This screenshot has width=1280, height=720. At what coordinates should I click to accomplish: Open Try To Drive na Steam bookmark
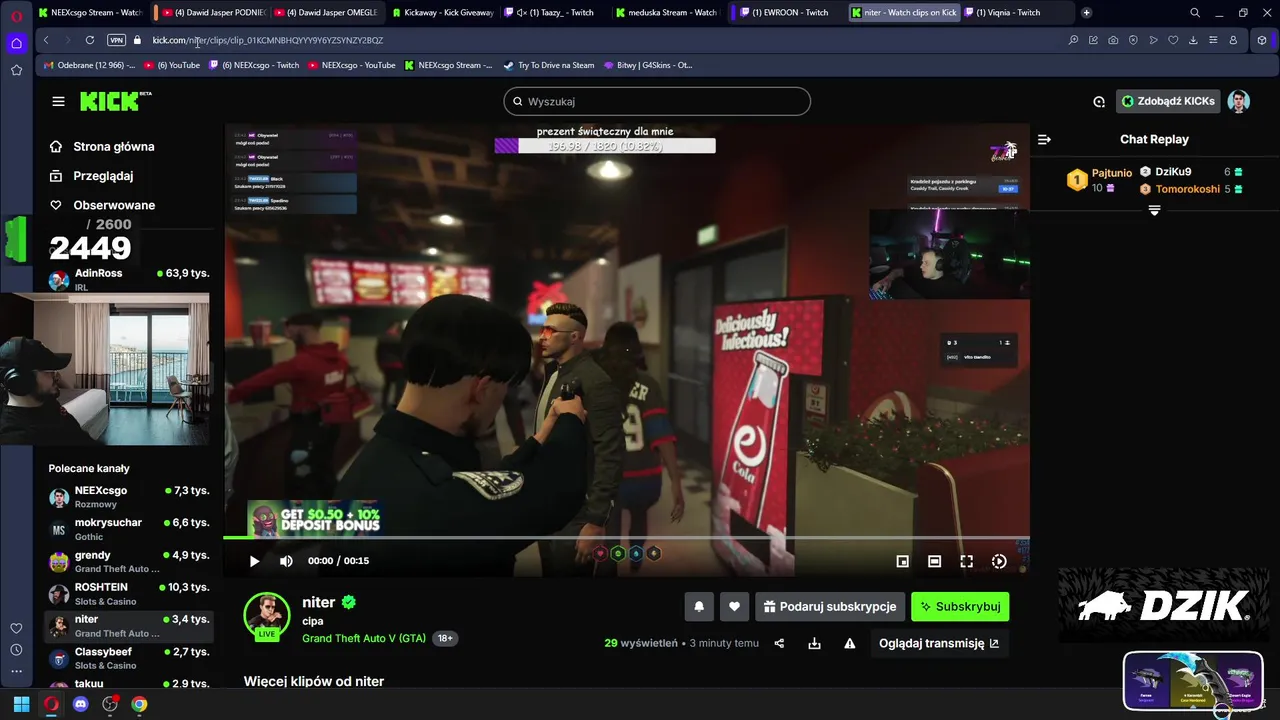pos(548,65)
